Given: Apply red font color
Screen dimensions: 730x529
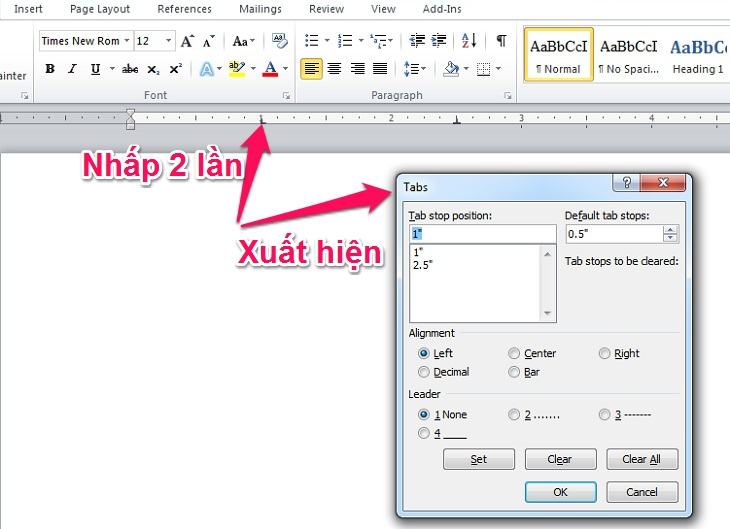Looking at the screenshot, I should click(x=270, y=69).
